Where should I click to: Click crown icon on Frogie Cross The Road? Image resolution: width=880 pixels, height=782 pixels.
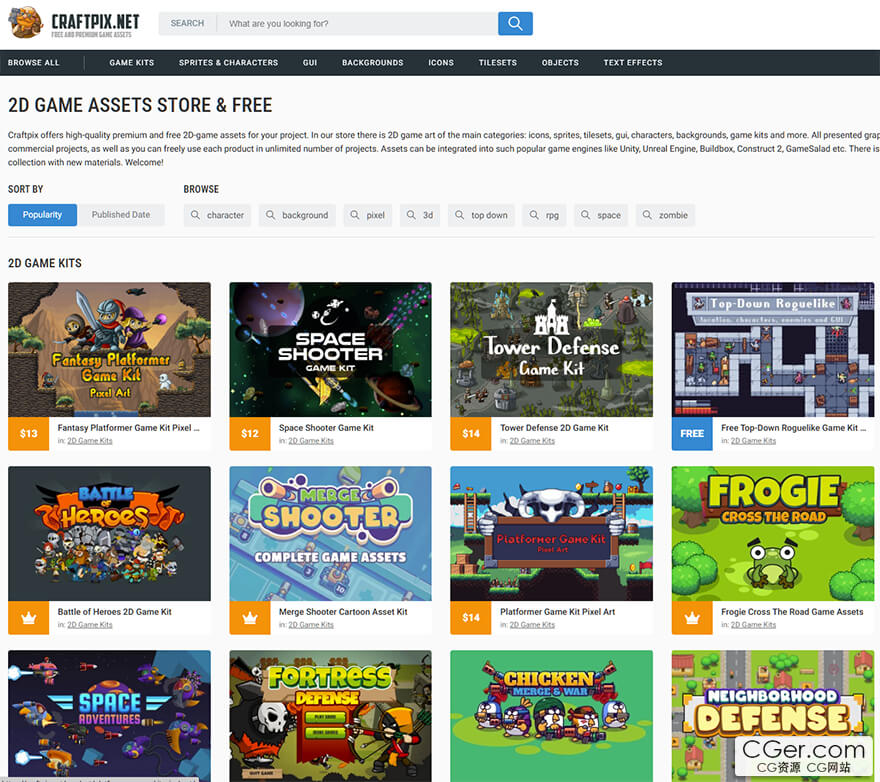(692, 617)
